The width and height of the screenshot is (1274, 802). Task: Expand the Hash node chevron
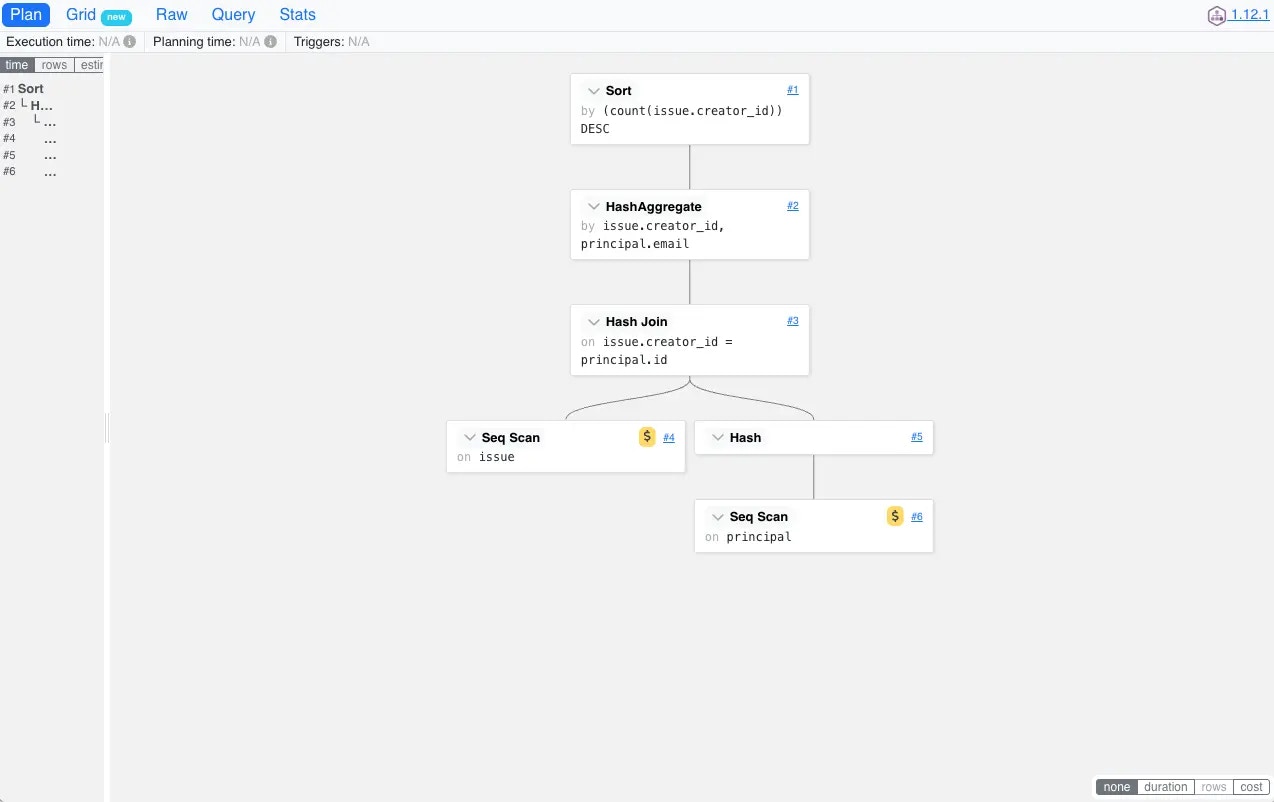coord(718,438)
